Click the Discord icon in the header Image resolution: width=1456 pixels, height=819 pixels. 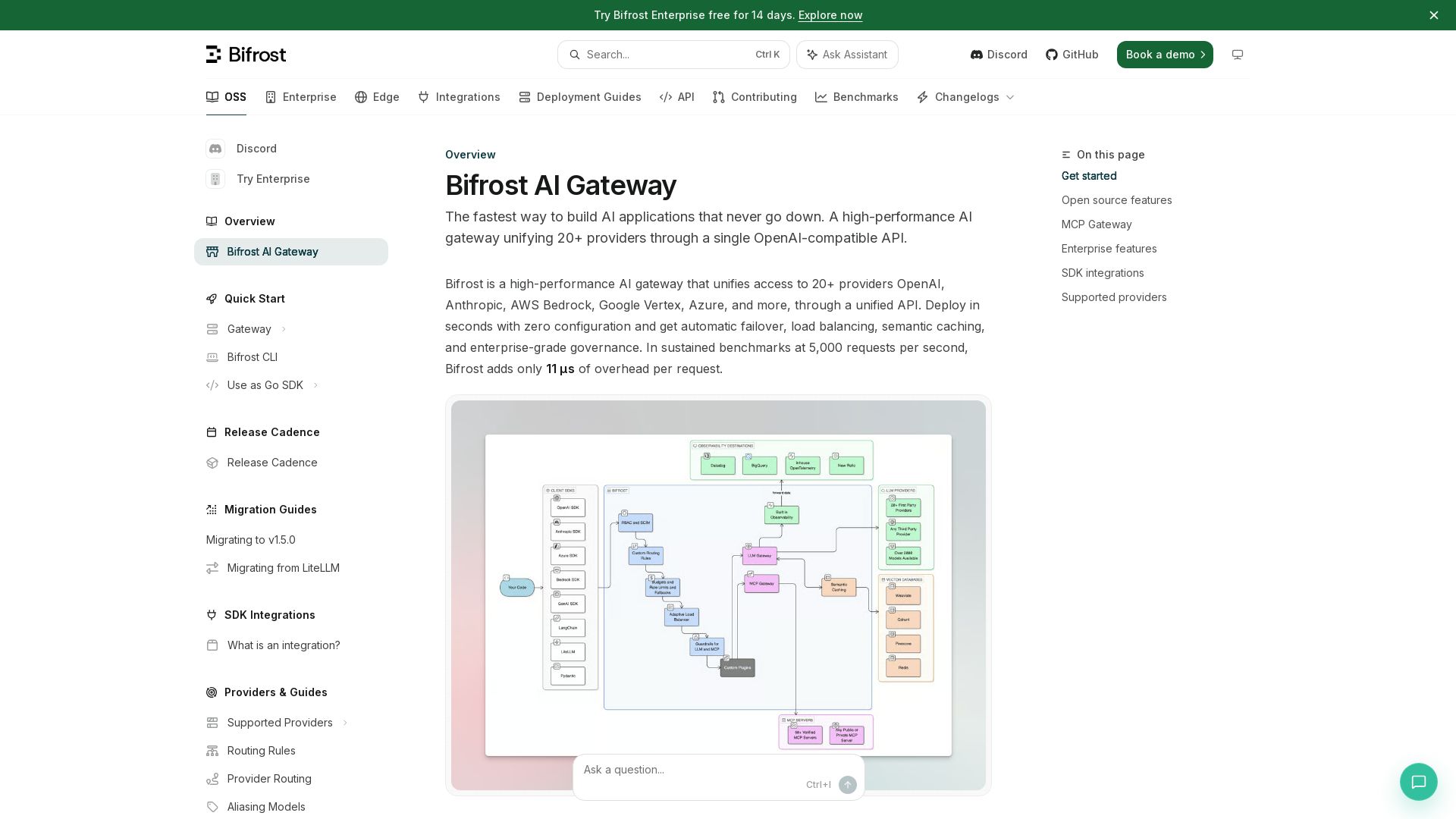[x=977, y=55]
